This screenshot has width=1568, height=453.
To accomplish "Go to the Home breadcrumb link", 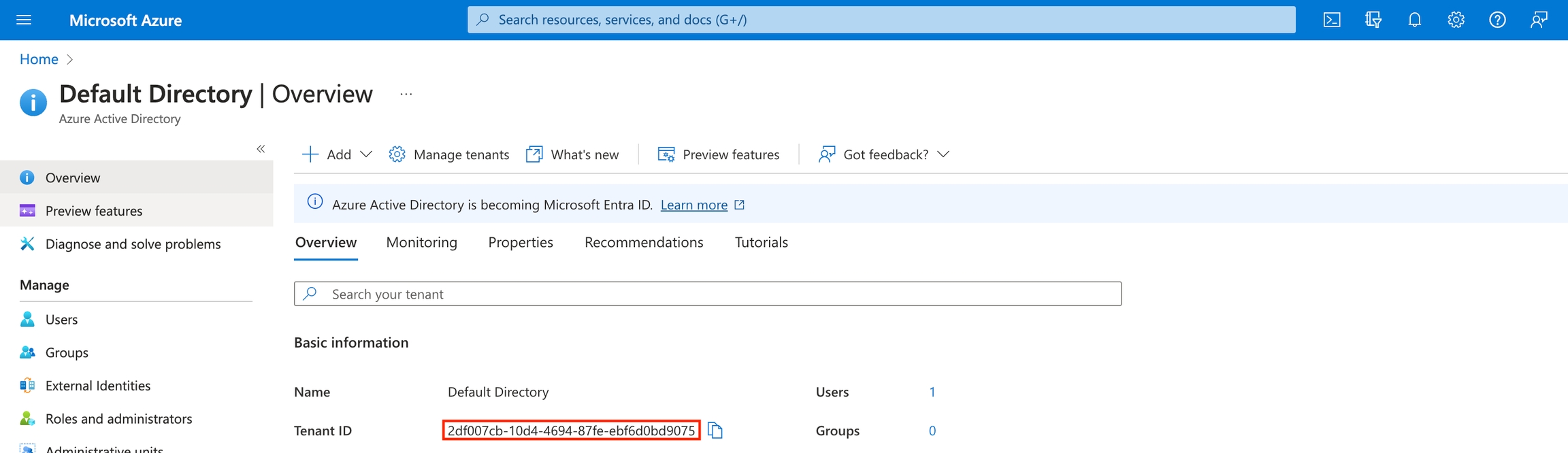I will [39, 59].
